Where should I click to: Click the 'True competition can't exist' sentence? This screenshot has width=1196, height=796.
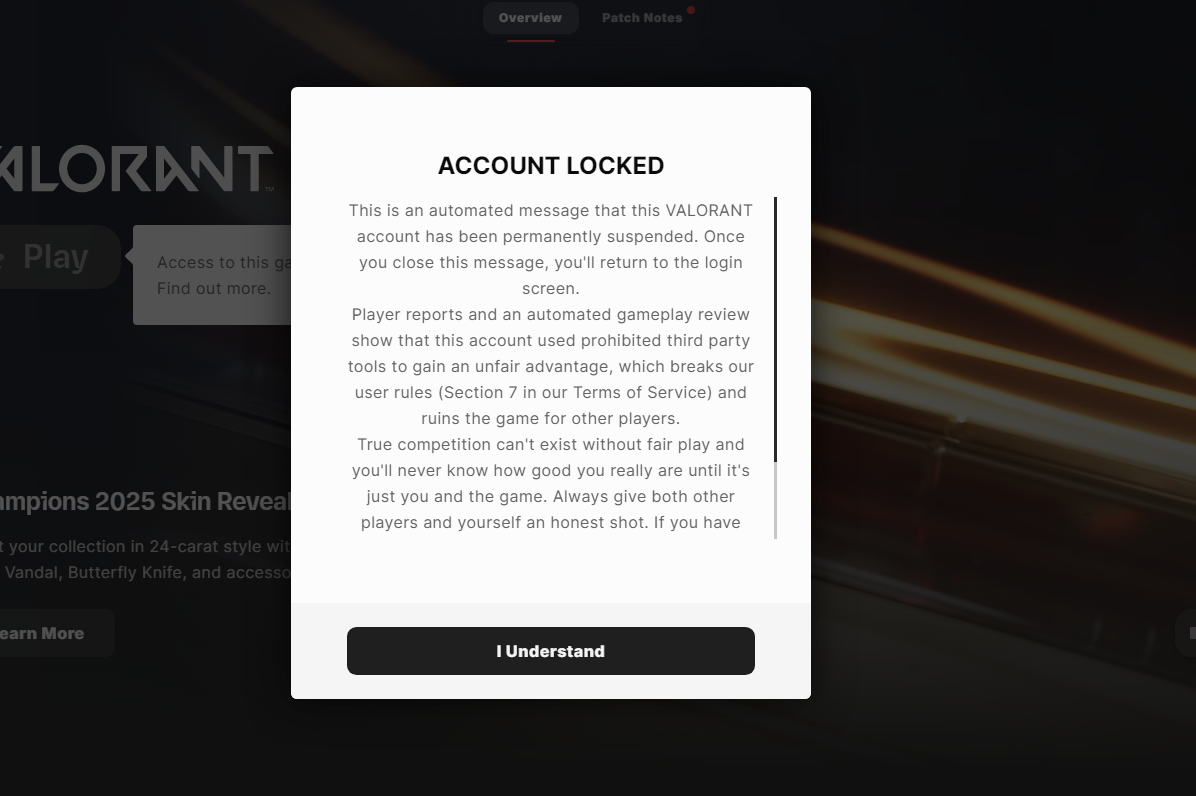click(551, 445)
